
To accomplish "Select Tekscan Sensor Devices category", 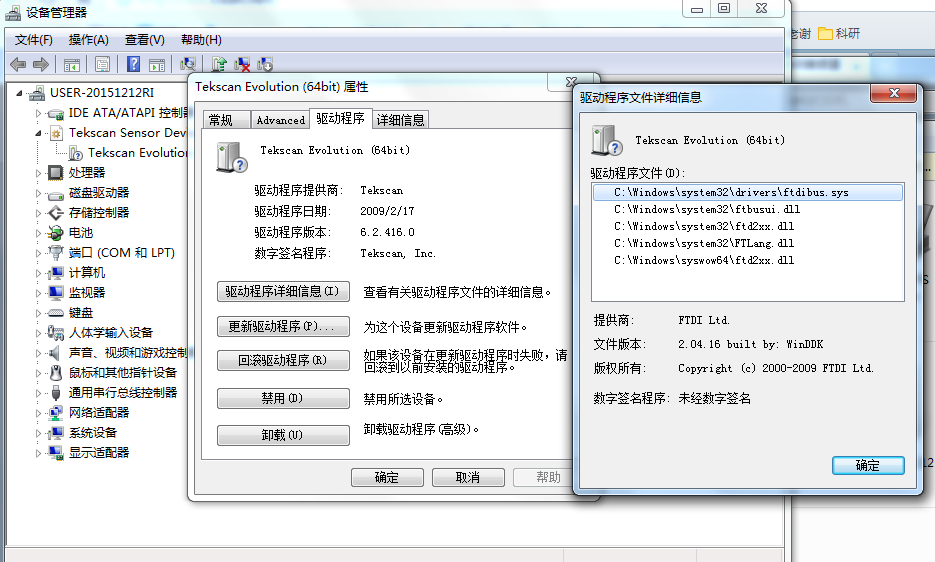I will (x=128, y=132).
